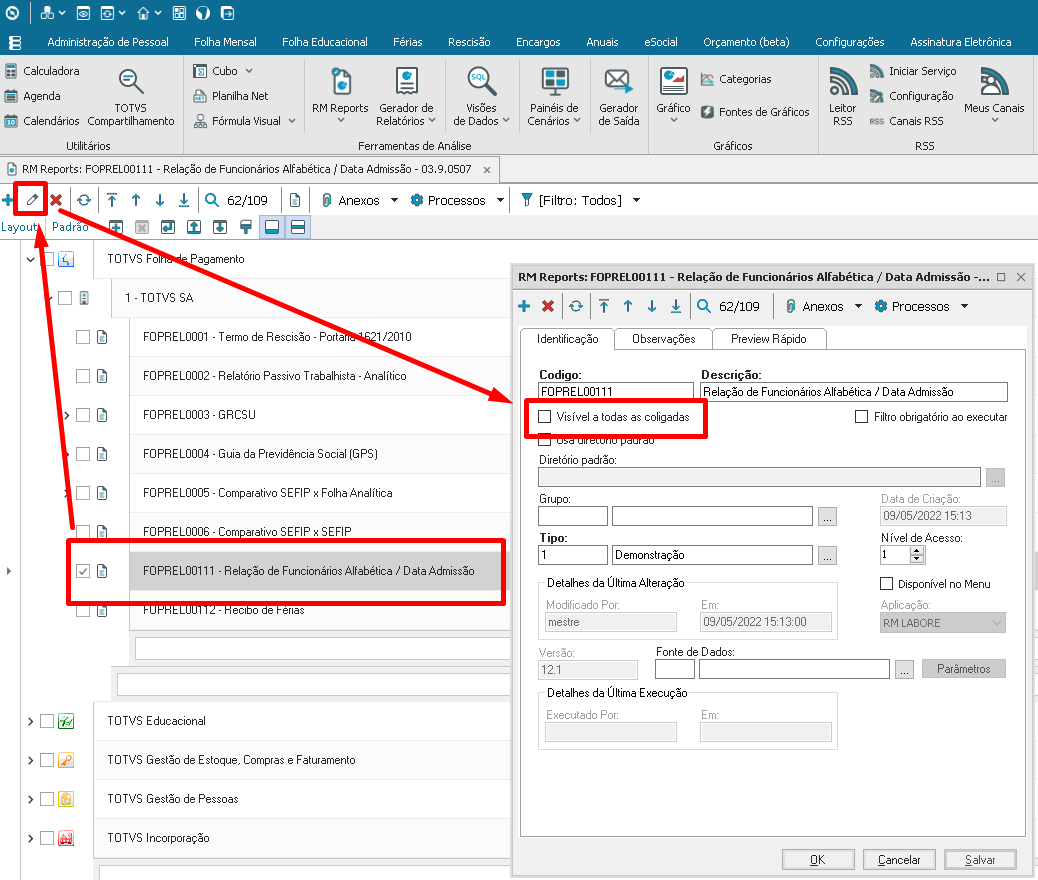The height and width of the screenshot is (880, 1038).
Task: Increase the Nível de Acesso value
Action: [917, 551]
